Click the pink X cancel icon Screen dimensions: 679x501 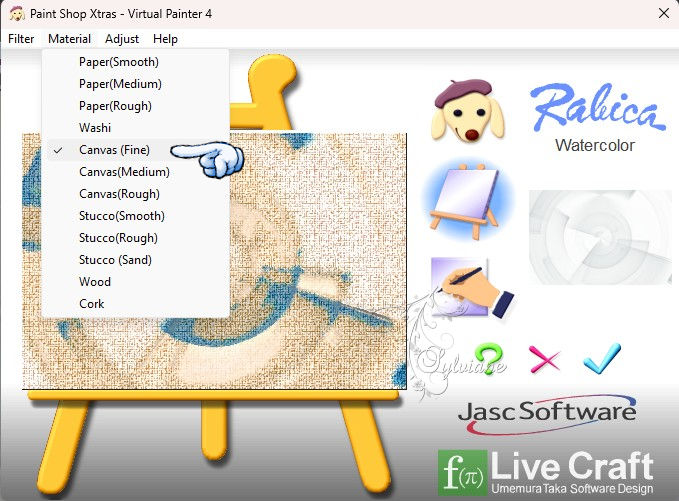[544, 359]
